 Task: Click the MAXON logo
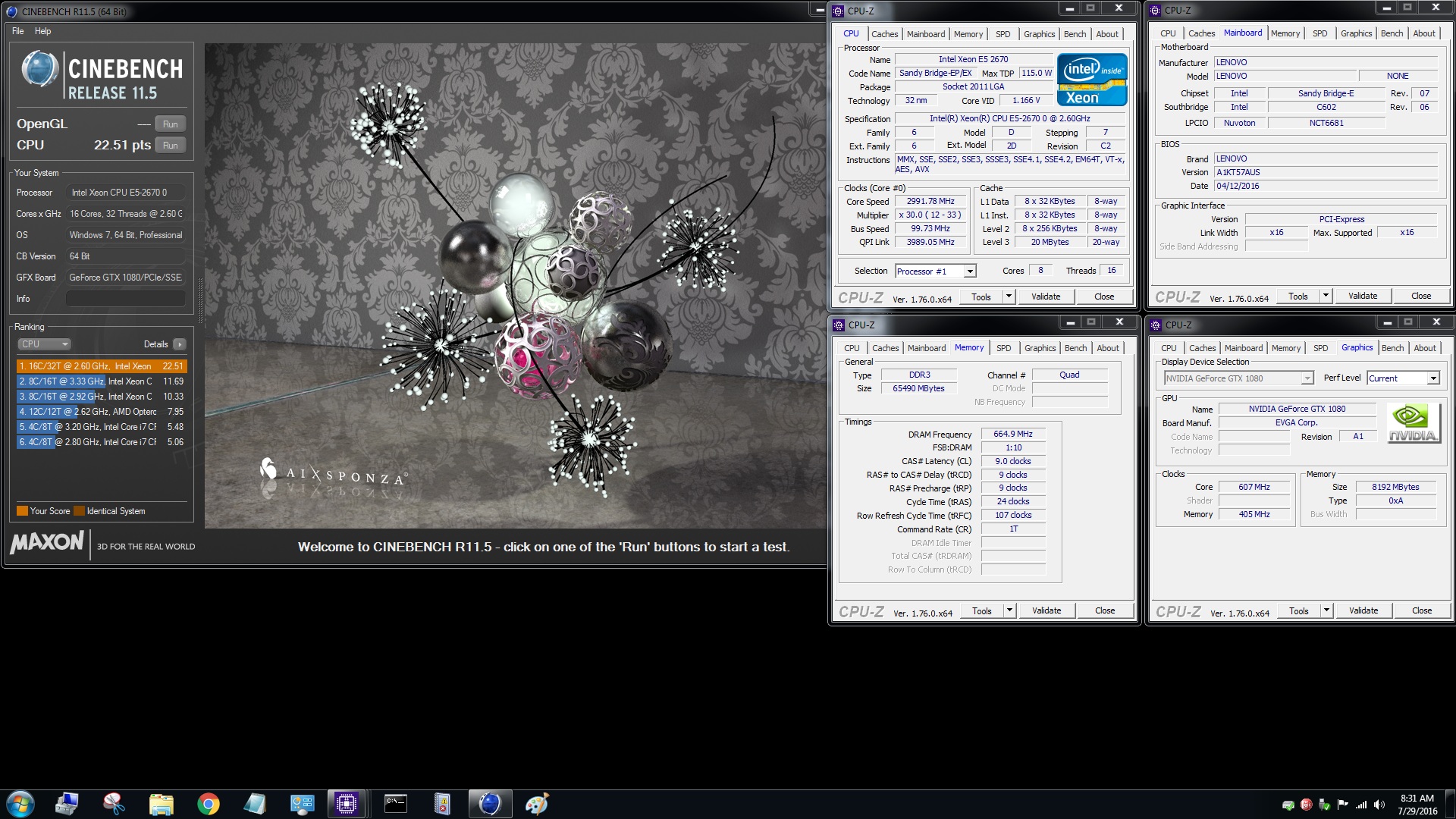[47, 542]
